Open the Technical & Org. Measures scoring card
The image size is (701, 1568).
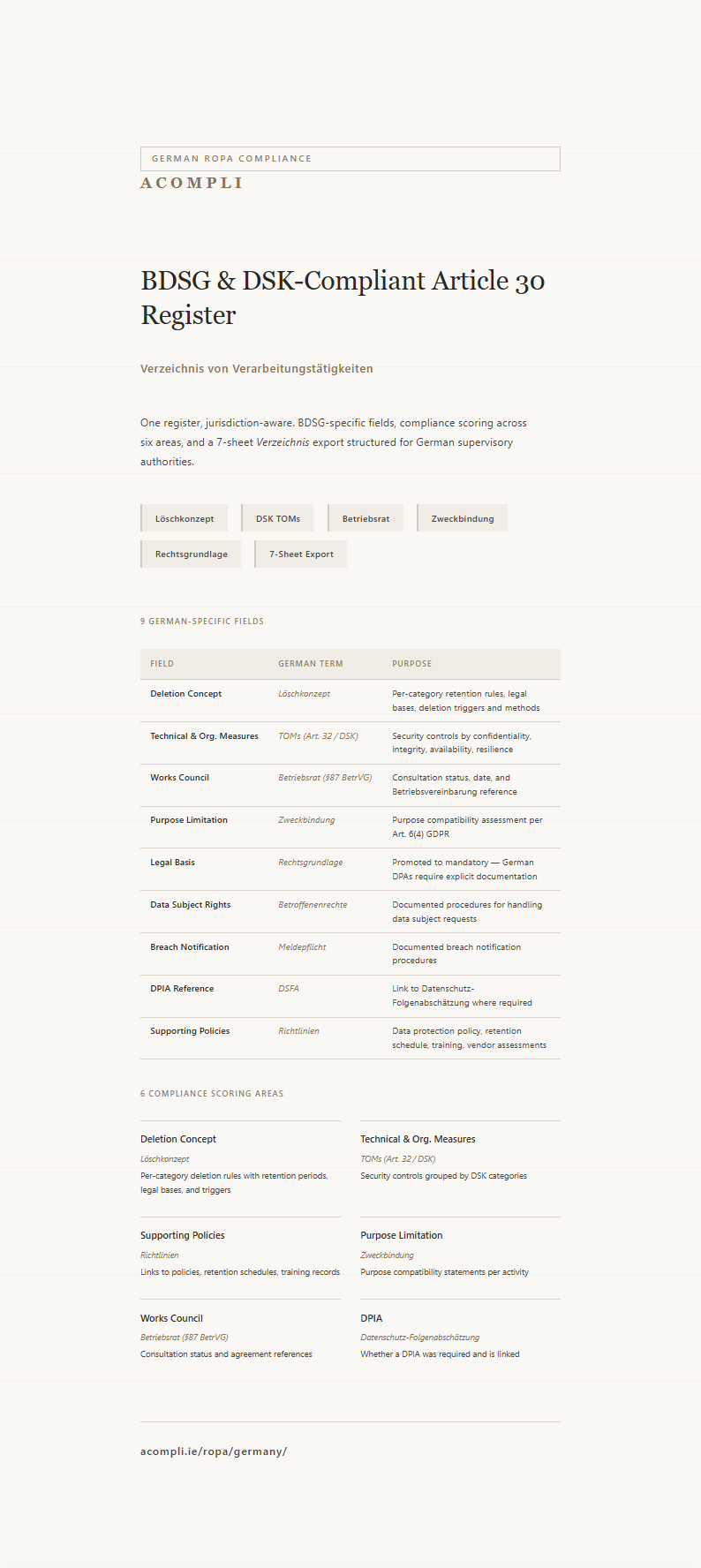coord(418,1139)
